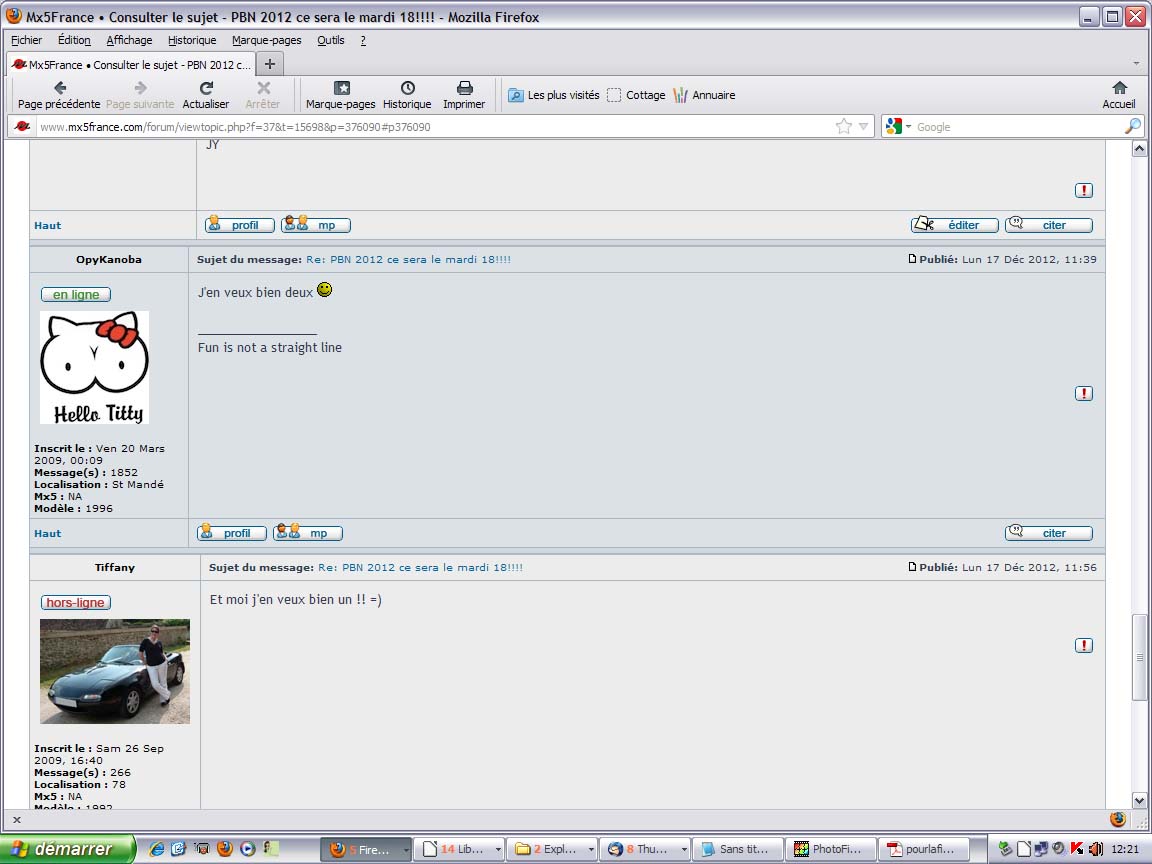Go to home page via Accueil
Screen dimensions: 1152x864
[x=1118, y=95]
